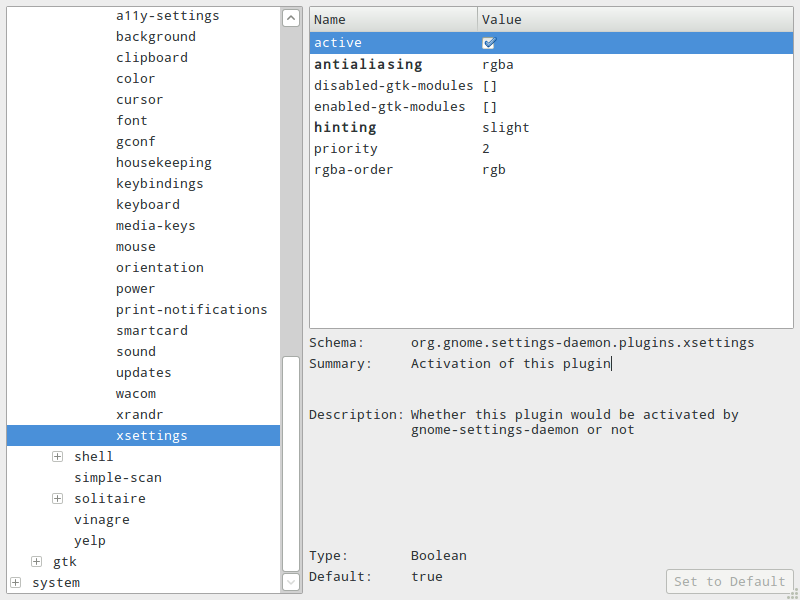
Task: Select print-notifications in the tree
Action: coord(191,310)
